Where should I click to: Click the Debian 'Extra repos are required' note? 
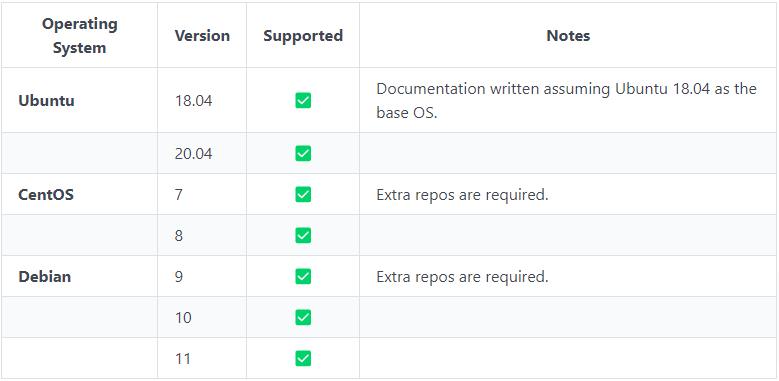point(462,277)
